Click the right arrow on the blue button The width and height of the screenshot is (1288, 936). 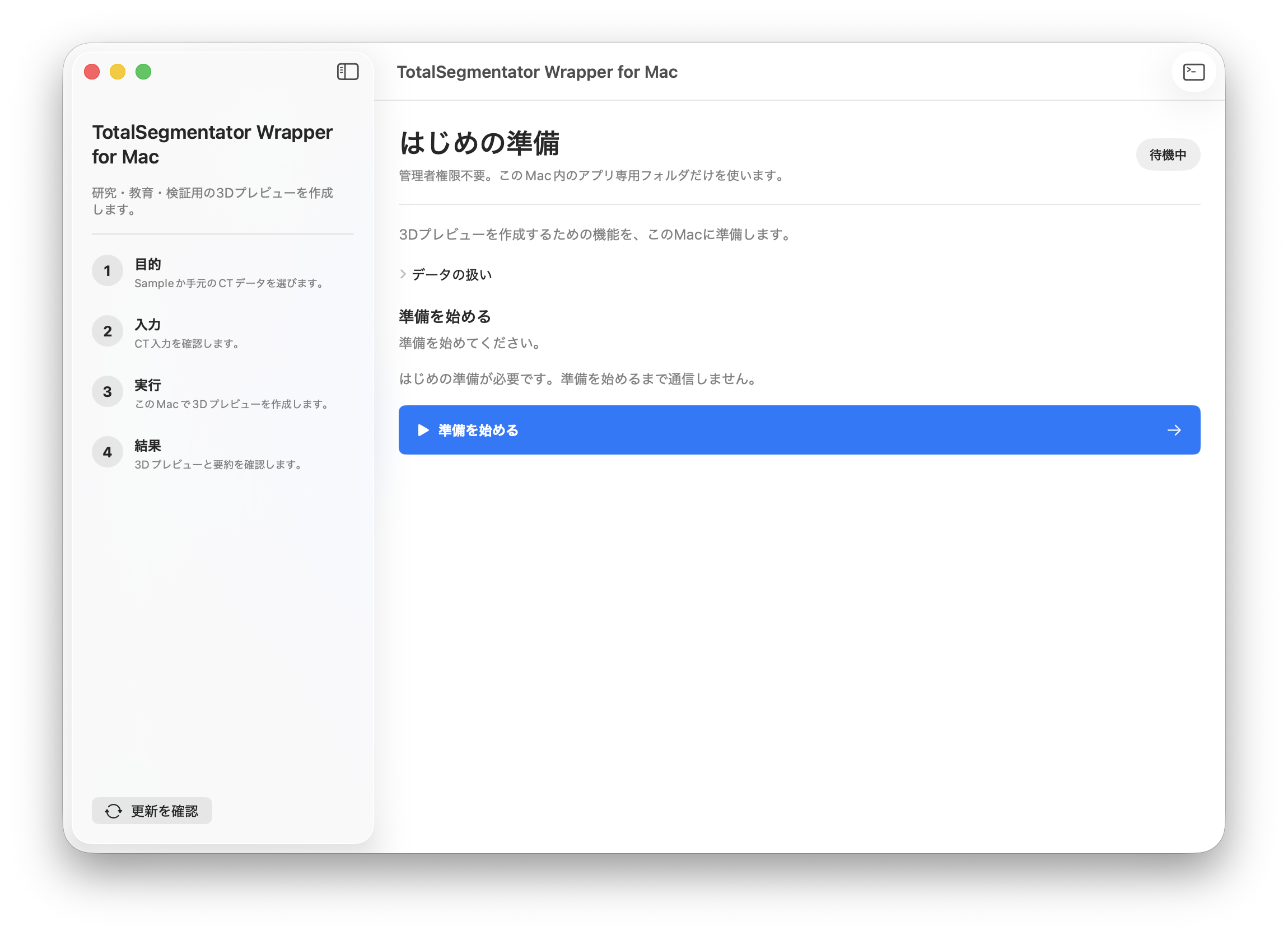click(x=1174, y=430)
